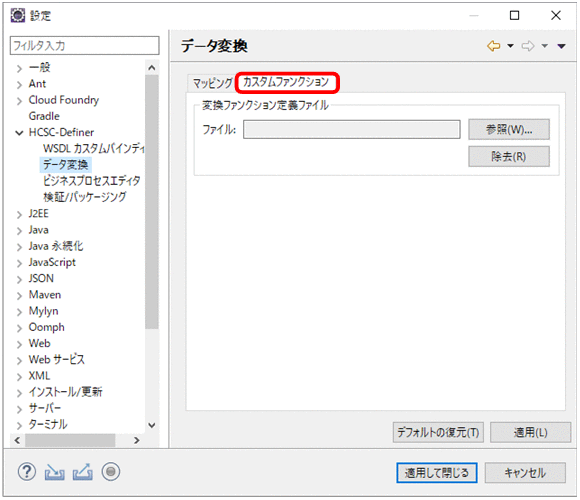
Task: Click the import preferences icon
Action: coord(54,472)
